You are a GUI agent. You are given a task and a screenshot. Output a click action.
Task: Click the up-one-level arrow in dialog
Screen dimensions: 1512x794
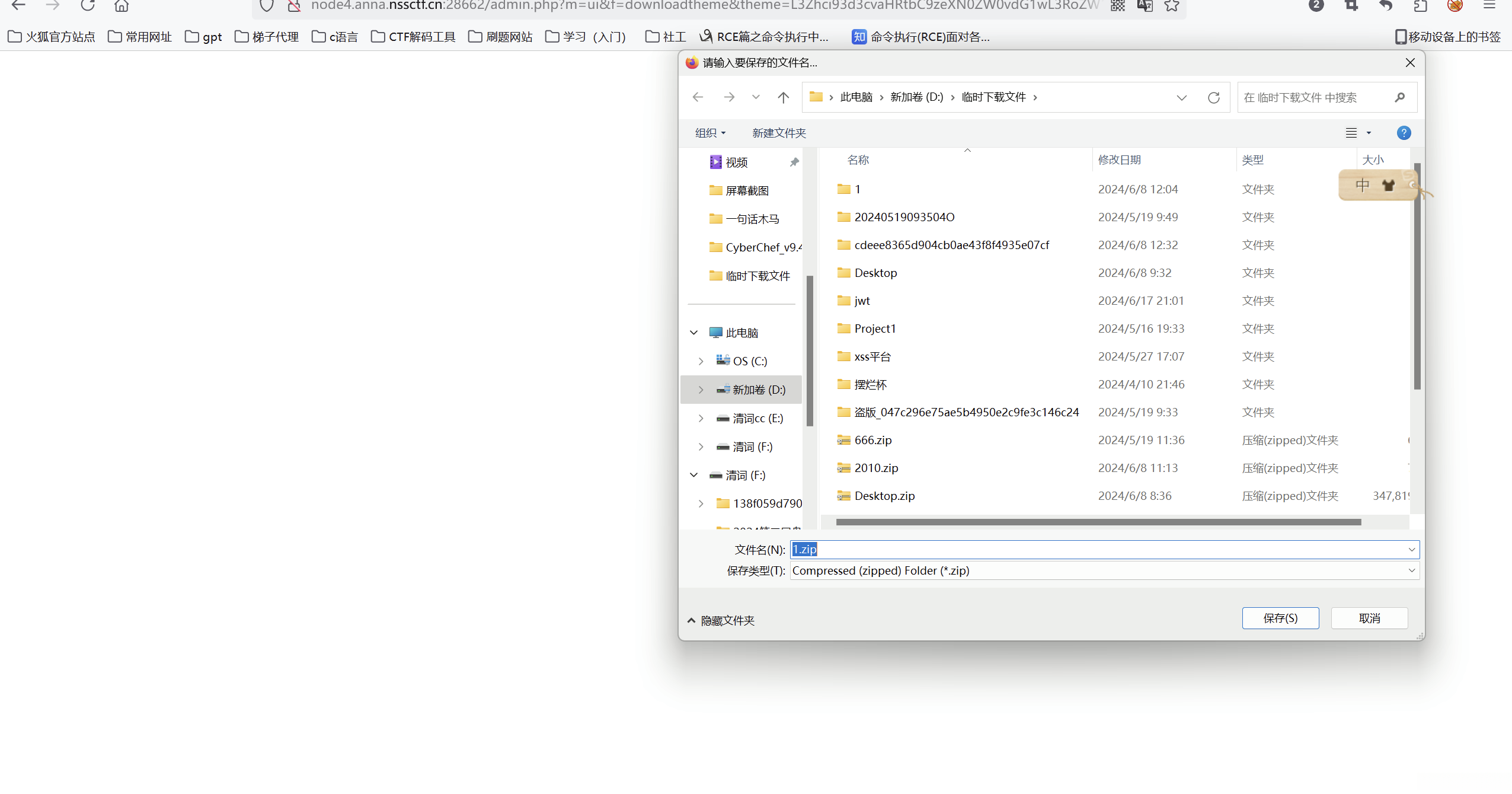[x=783, y=97]
